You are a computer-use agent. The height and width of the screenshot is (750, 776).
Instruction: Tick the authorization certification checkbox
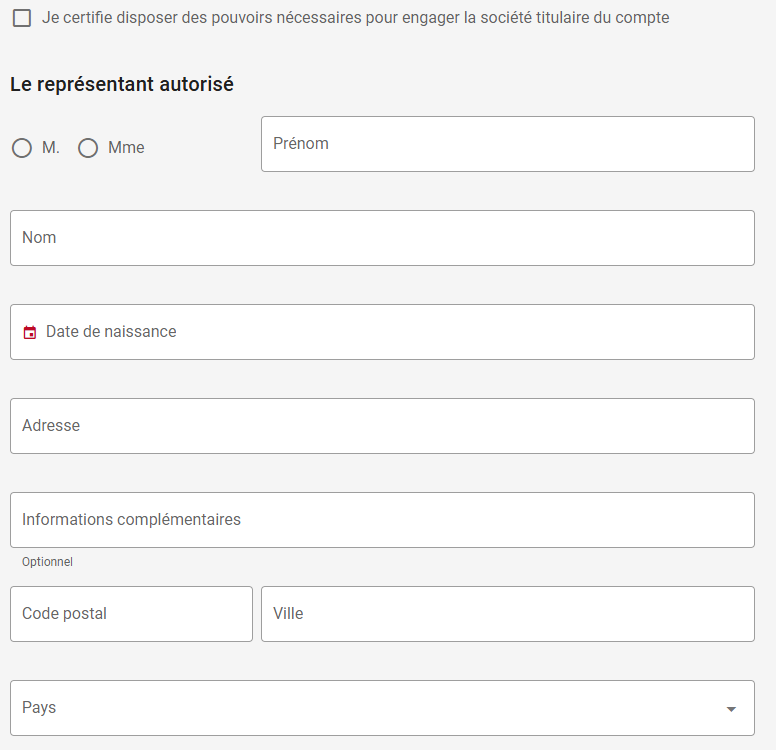click(x=22, y=18)
